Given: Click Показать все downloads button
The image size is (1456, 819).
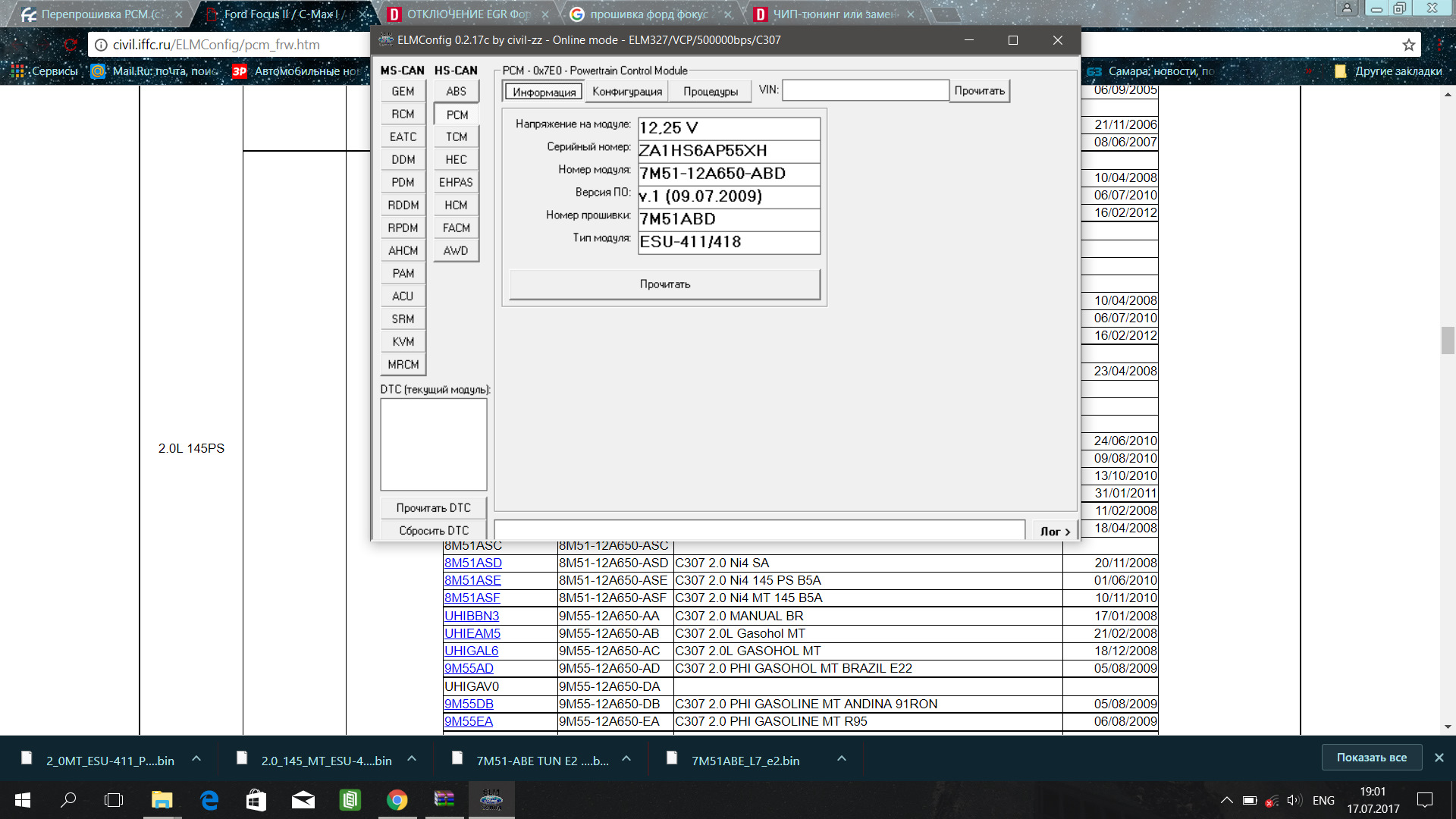Looking at the screenshot, I should coord(1371,758).
